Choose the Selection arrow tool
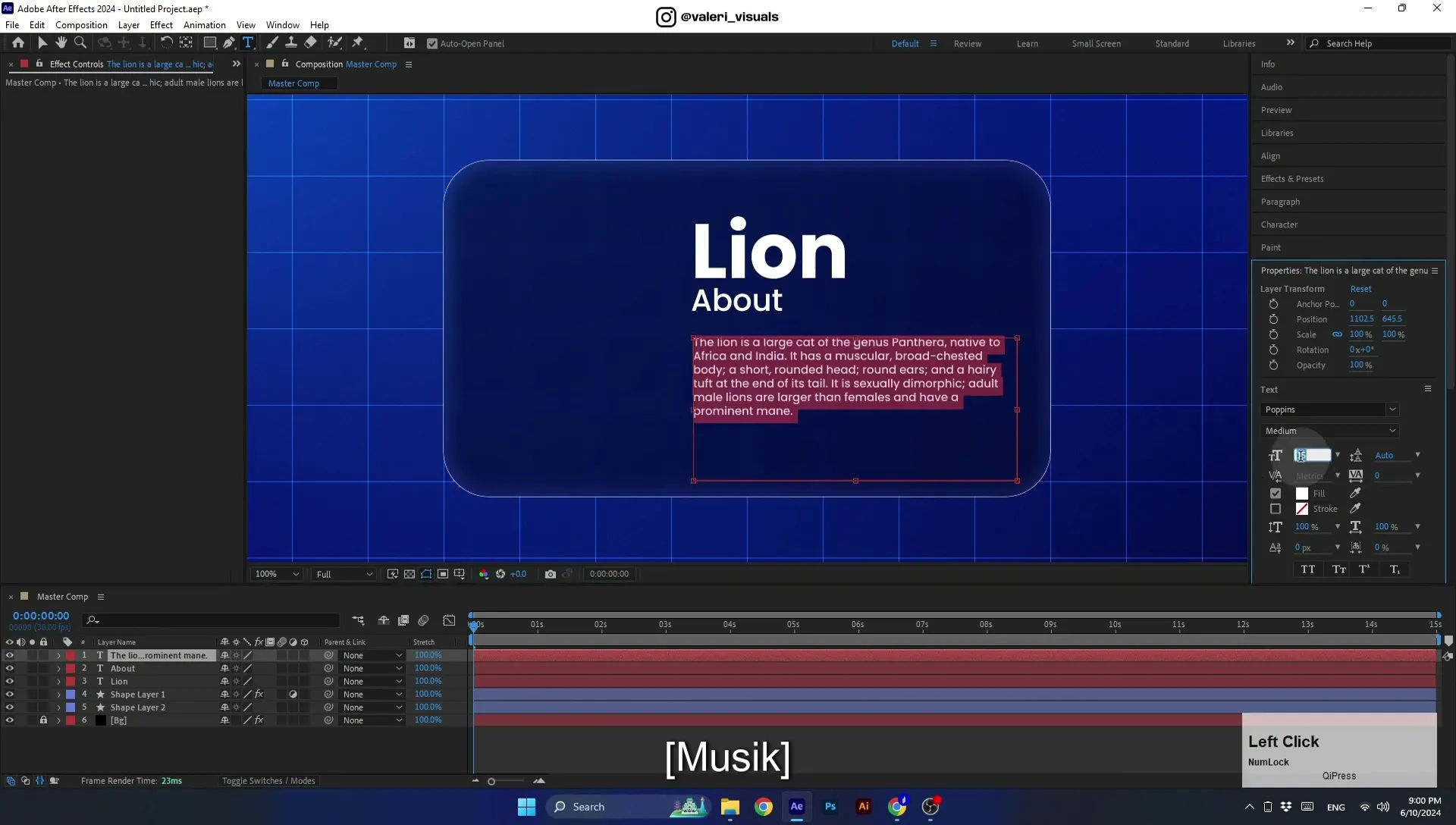 click(42, 43)
